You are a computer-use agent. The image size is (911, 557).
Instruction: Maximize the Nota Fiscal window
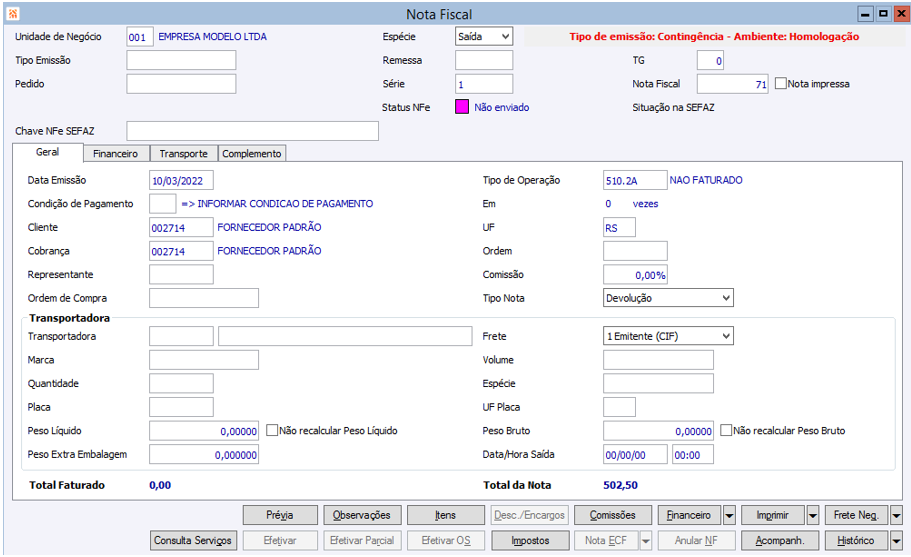click(x=883, y=14)
